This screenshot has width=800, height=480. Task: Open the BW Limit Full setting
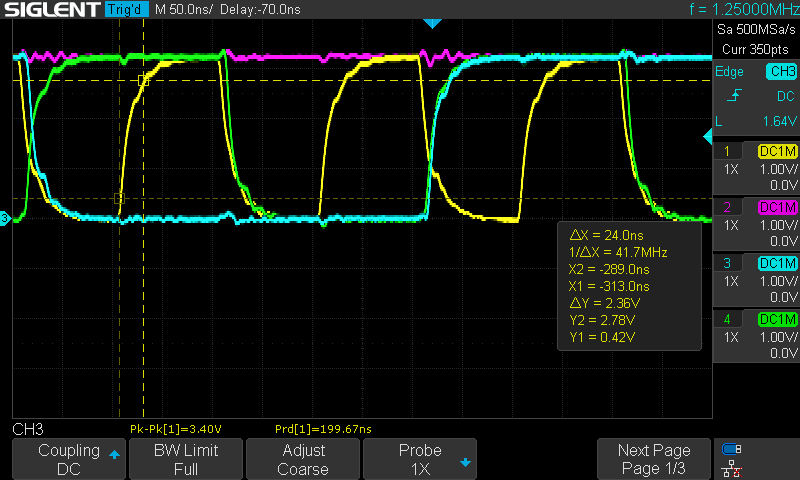[185, 459]
